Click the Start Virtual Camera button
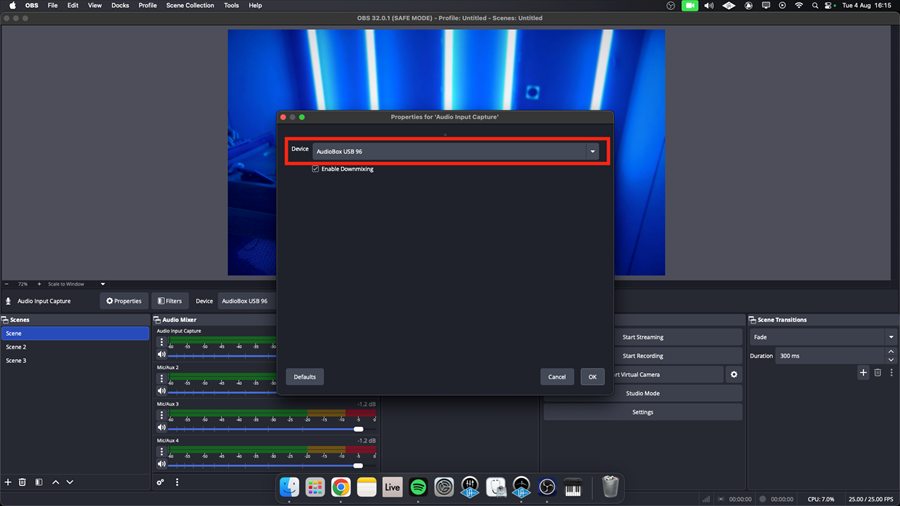This screenshot has height=506, width=900. pyautogui.click(x=669, y=375)
